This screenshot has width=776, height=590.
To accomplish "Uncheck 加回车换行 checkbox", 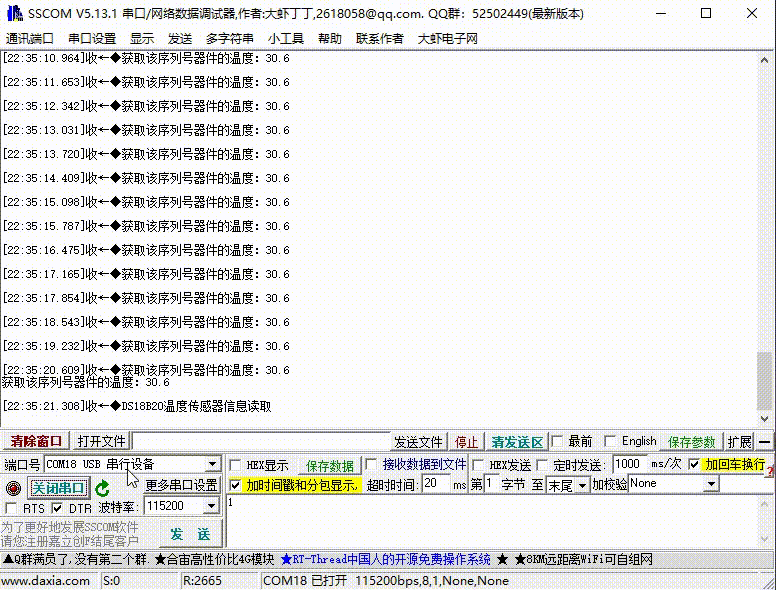I will coord(694,464).
